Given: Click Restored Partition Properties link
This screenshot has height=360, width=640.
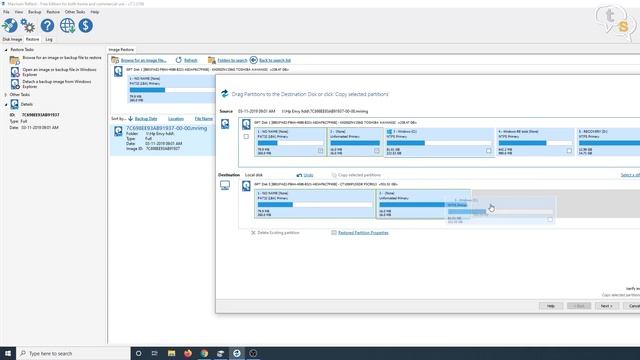Looking at the screenshot, I should click(x=363, y=233).
